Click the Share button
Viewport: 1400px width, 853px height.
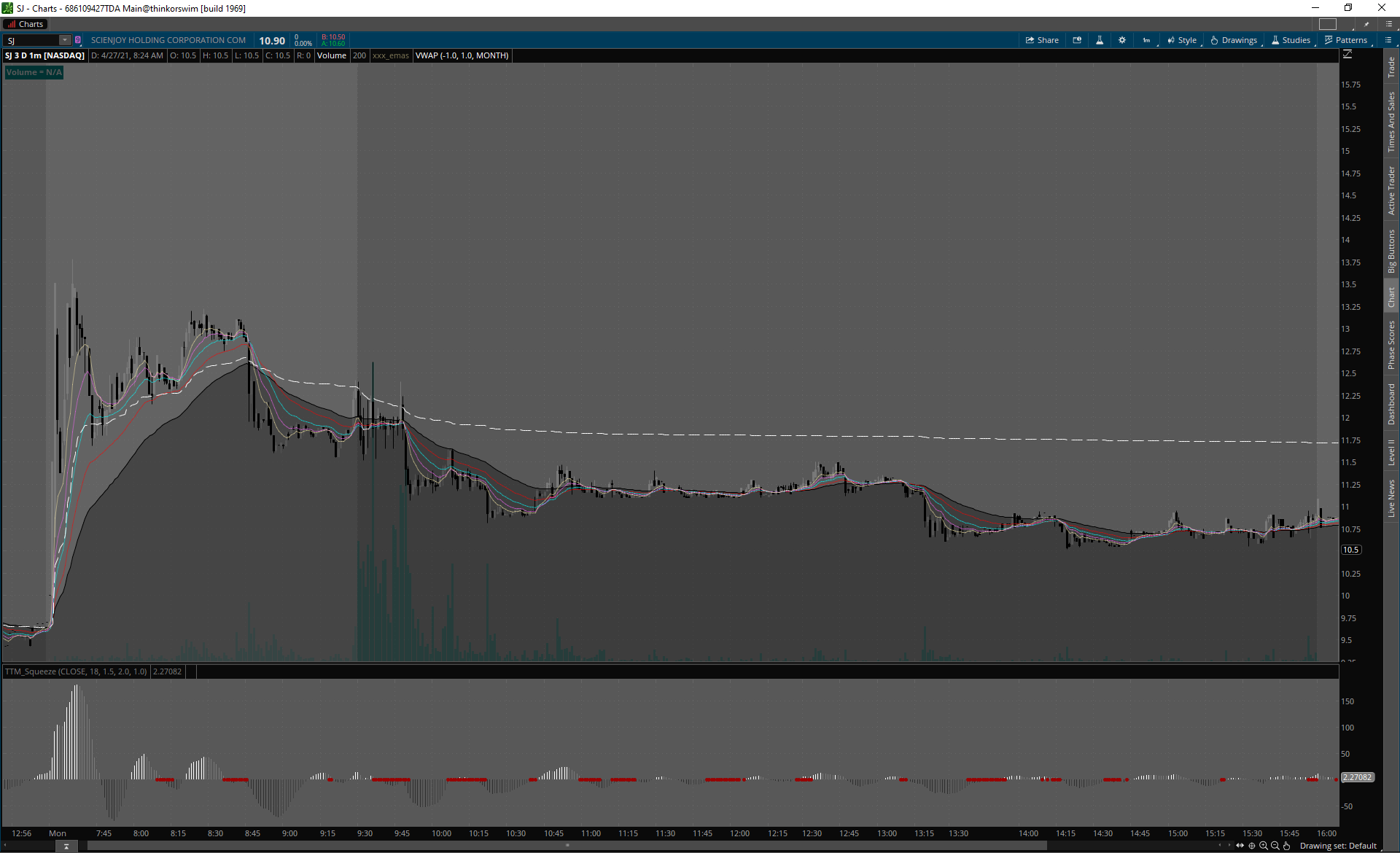click(x=1042, y=40)
